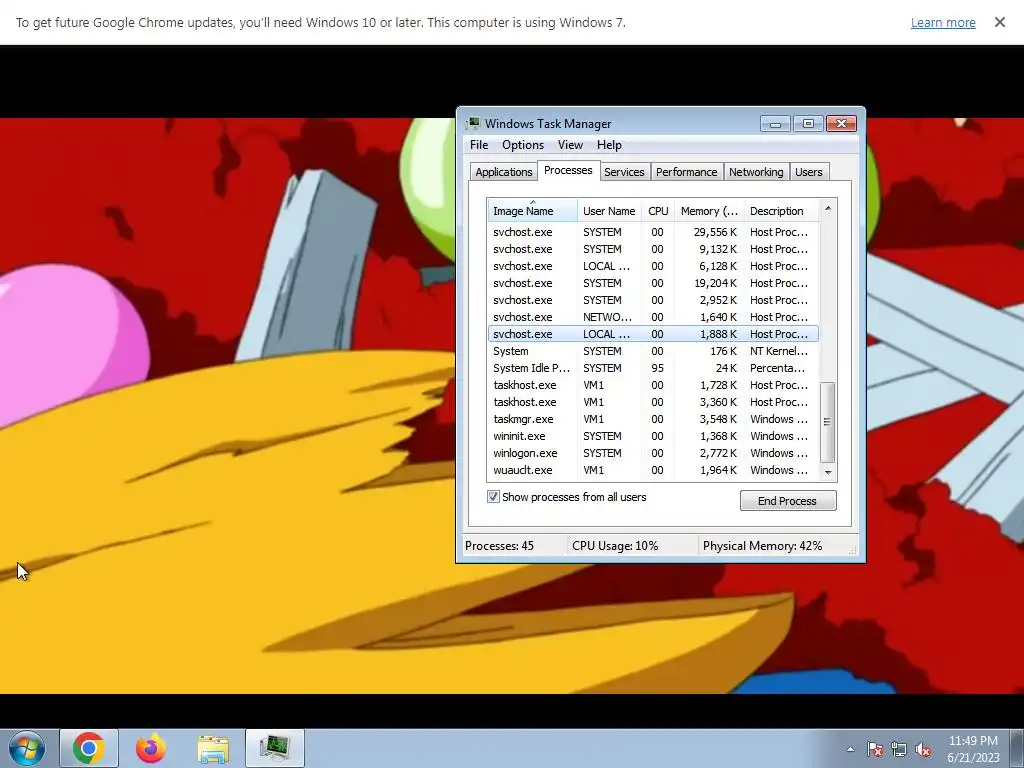Open the clock showing 11:49 PM
This screenshot has height=768, width=1024.
973,749
